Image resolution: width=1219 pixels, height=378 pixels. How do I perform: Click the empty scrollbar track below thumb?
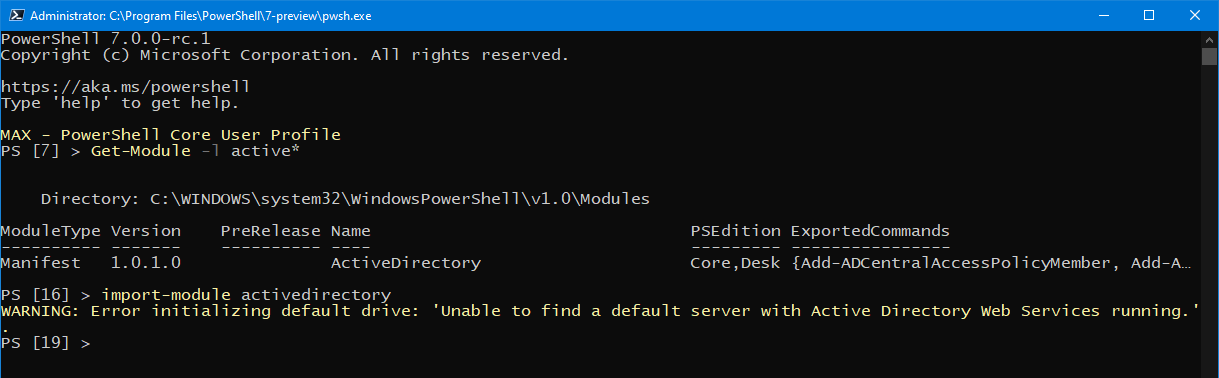[1209, 215]
